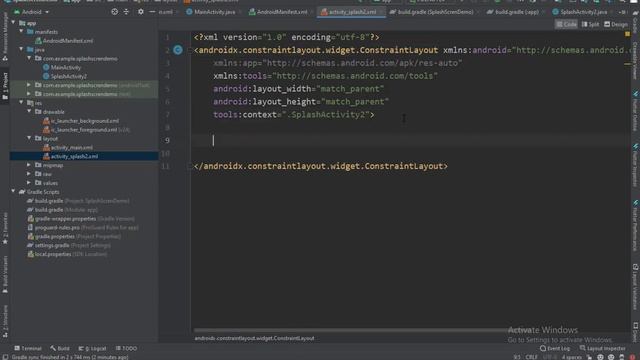
Task: Place cursor on blank line 9
Action: pos(410,140)
